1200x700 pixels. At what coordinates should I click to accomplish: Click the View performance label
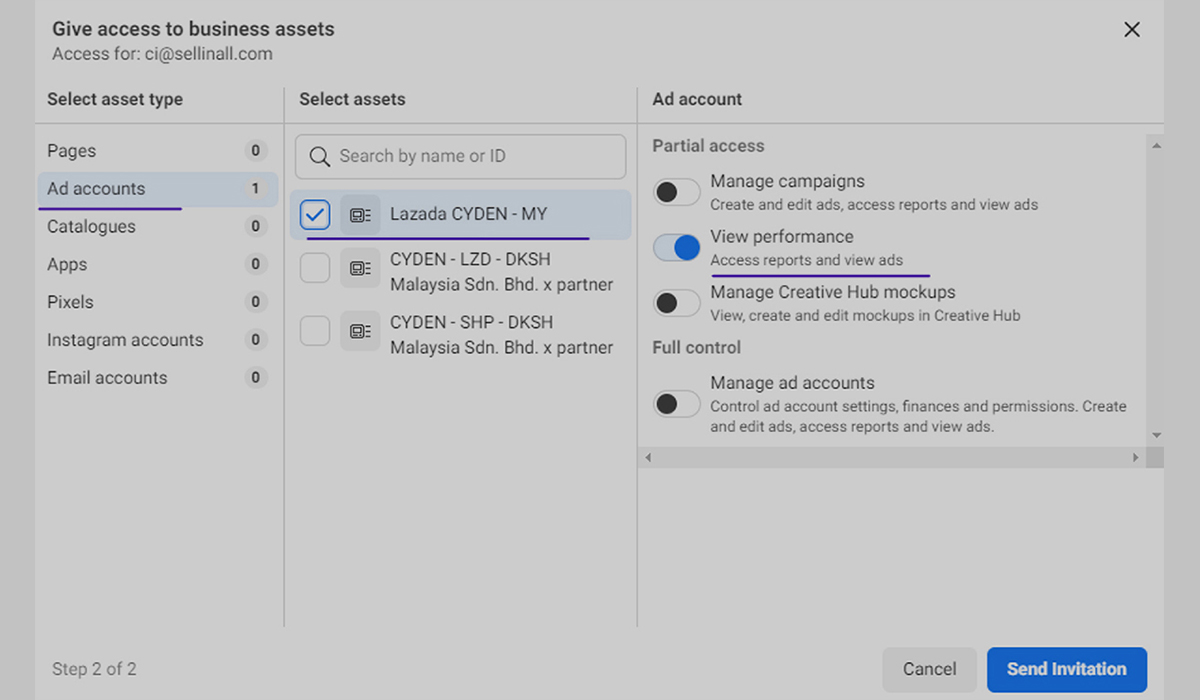click(x=782, y=237)
